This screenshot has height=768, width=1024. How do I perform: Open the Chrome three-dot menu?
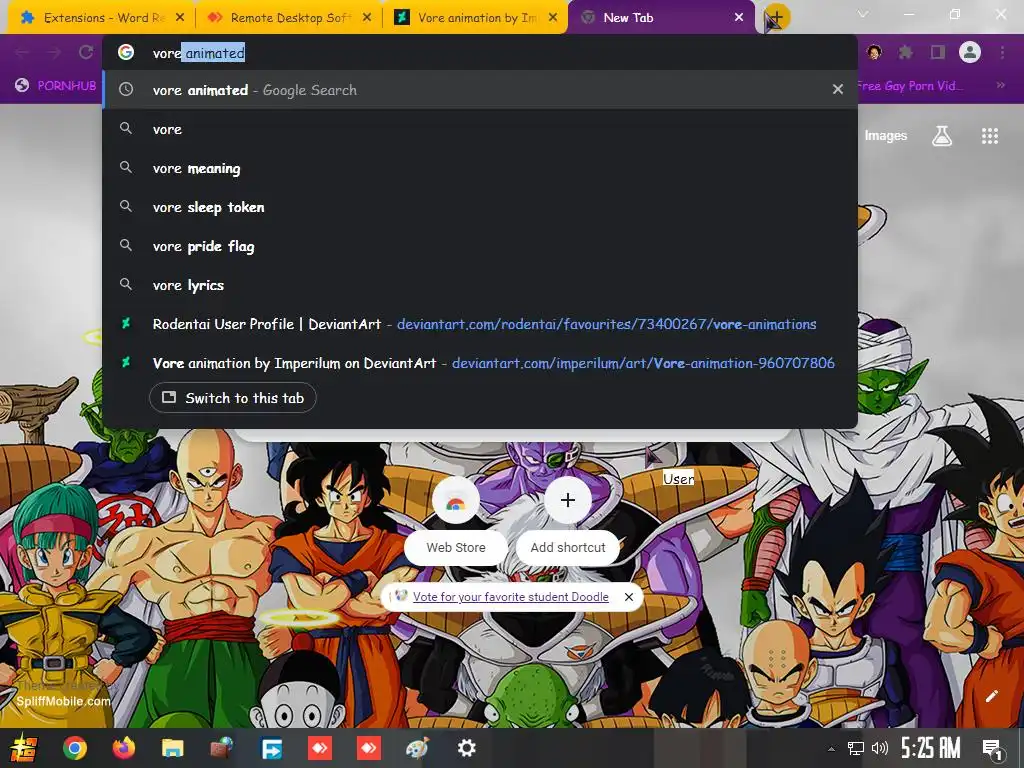pos(1002,52)
